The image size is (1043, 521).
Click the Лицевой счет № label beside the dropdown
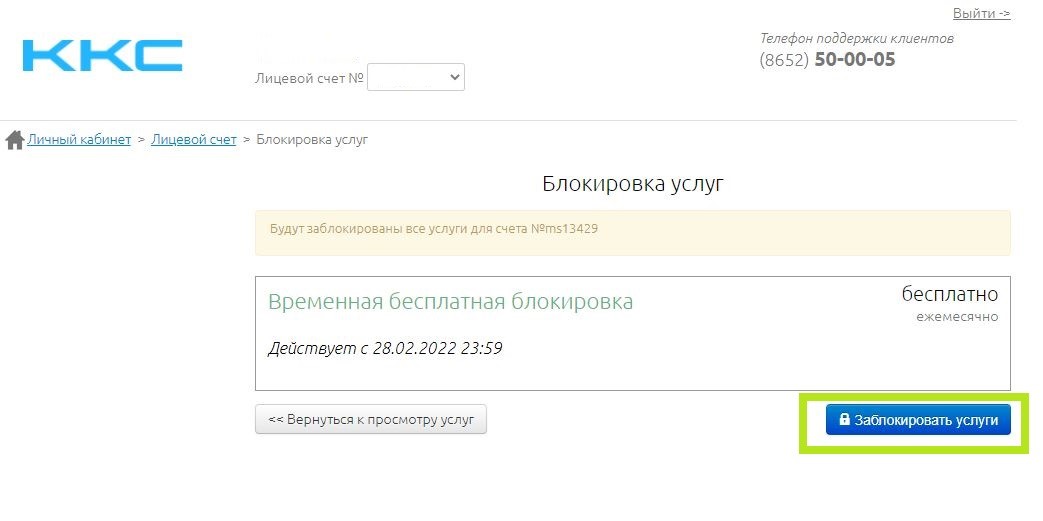pos(309,77)
